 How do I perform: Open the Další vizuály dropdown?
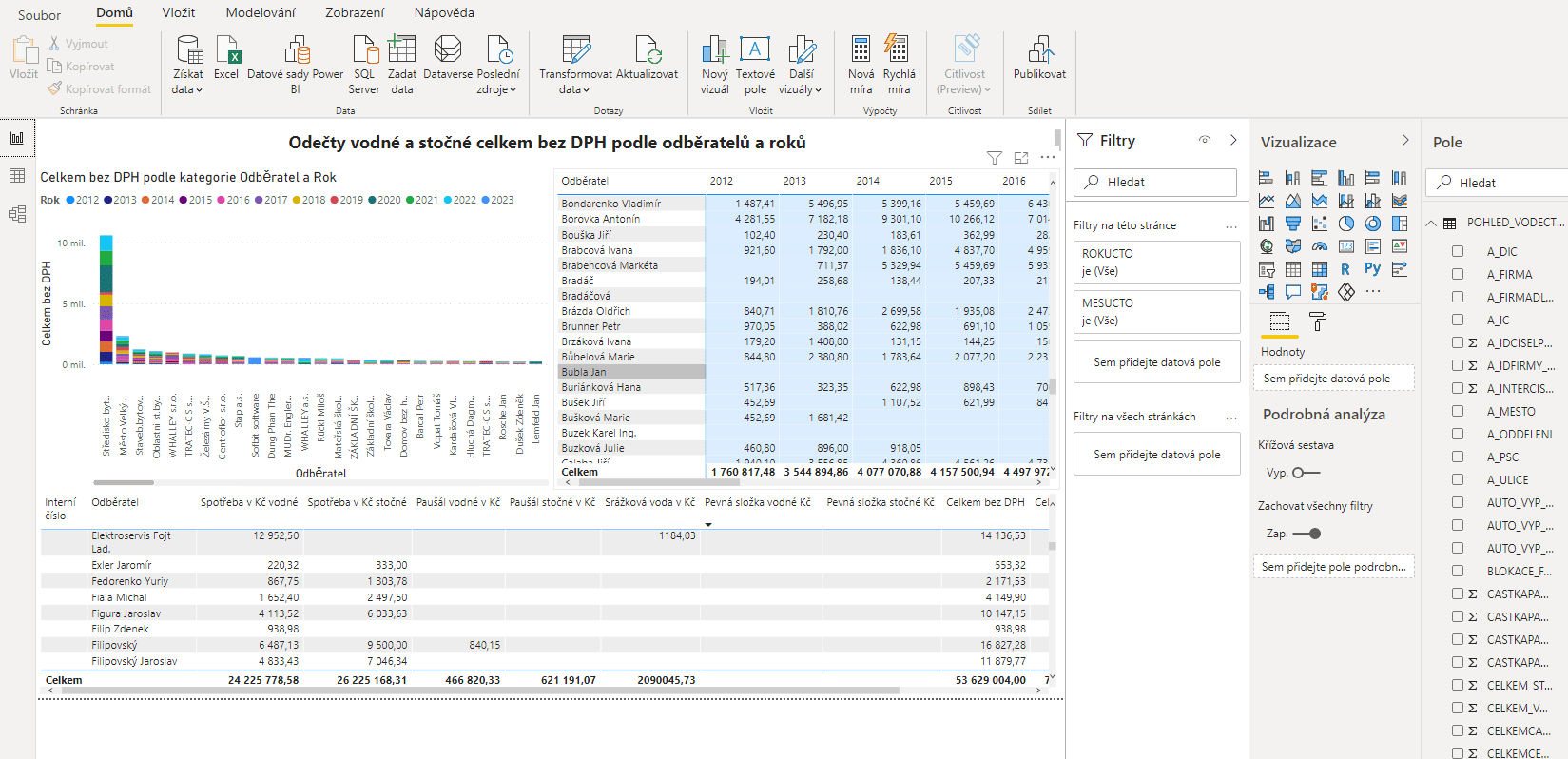pyautogui.click(x=801, y=65)
